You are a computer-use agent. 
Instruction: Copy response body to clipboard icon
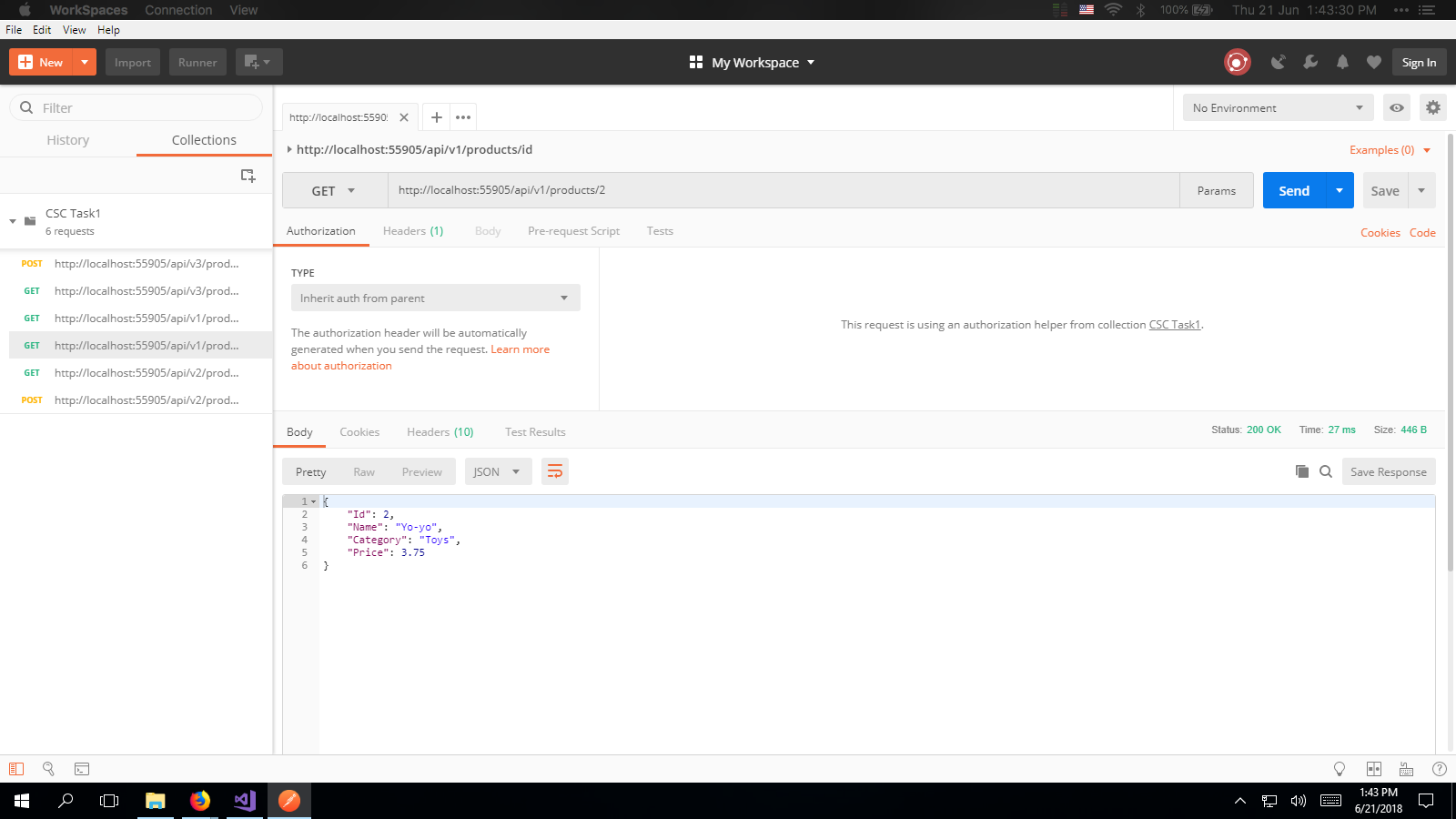[1302, 471]
